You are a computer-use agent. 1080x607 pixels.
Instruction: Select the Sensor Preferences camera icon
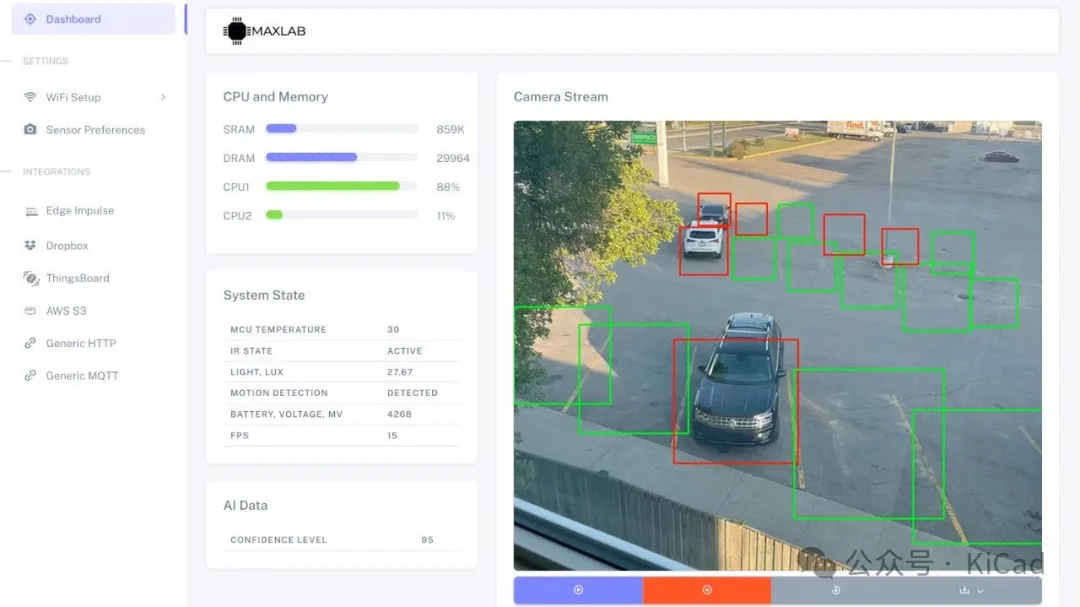[30, 130]
